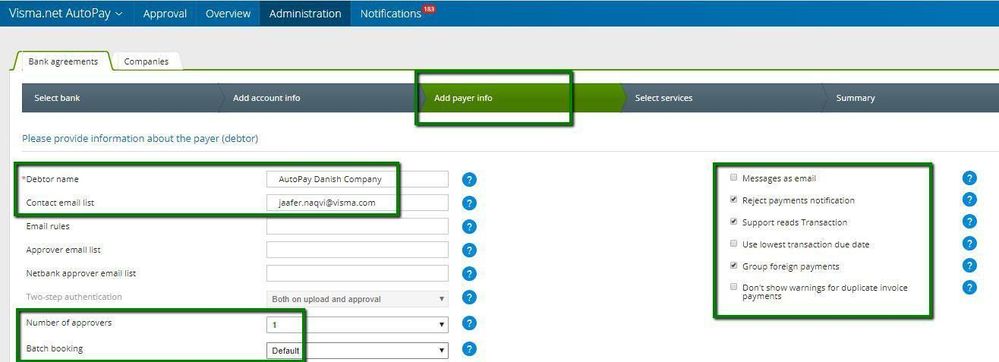The width and height of the screenshot is (999, 362).
Task: Open help icon for Debtor name
Action: coord(469,180)
